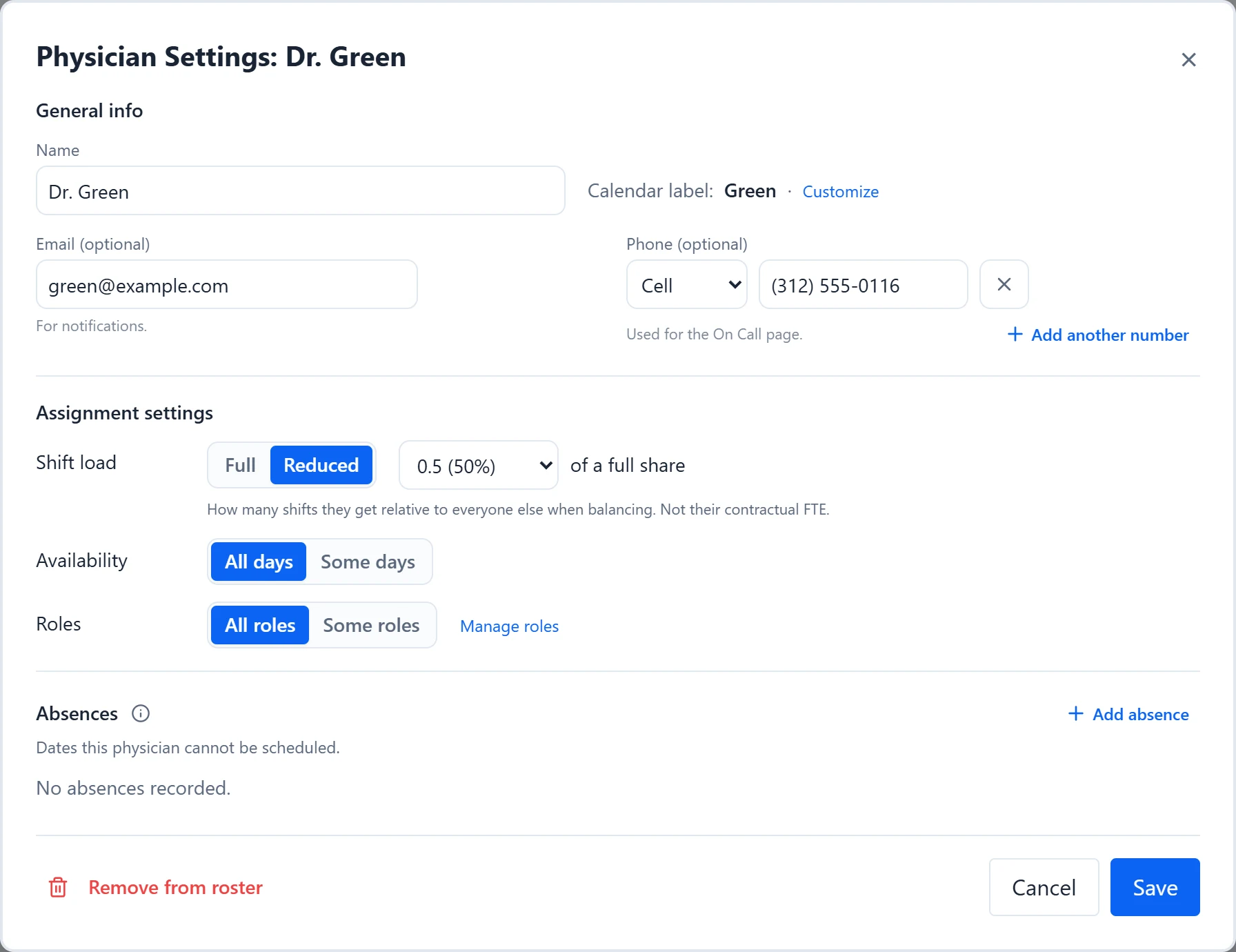
Task: Open the 0.5 (50%) share dropdown
Action: [479, 465]
